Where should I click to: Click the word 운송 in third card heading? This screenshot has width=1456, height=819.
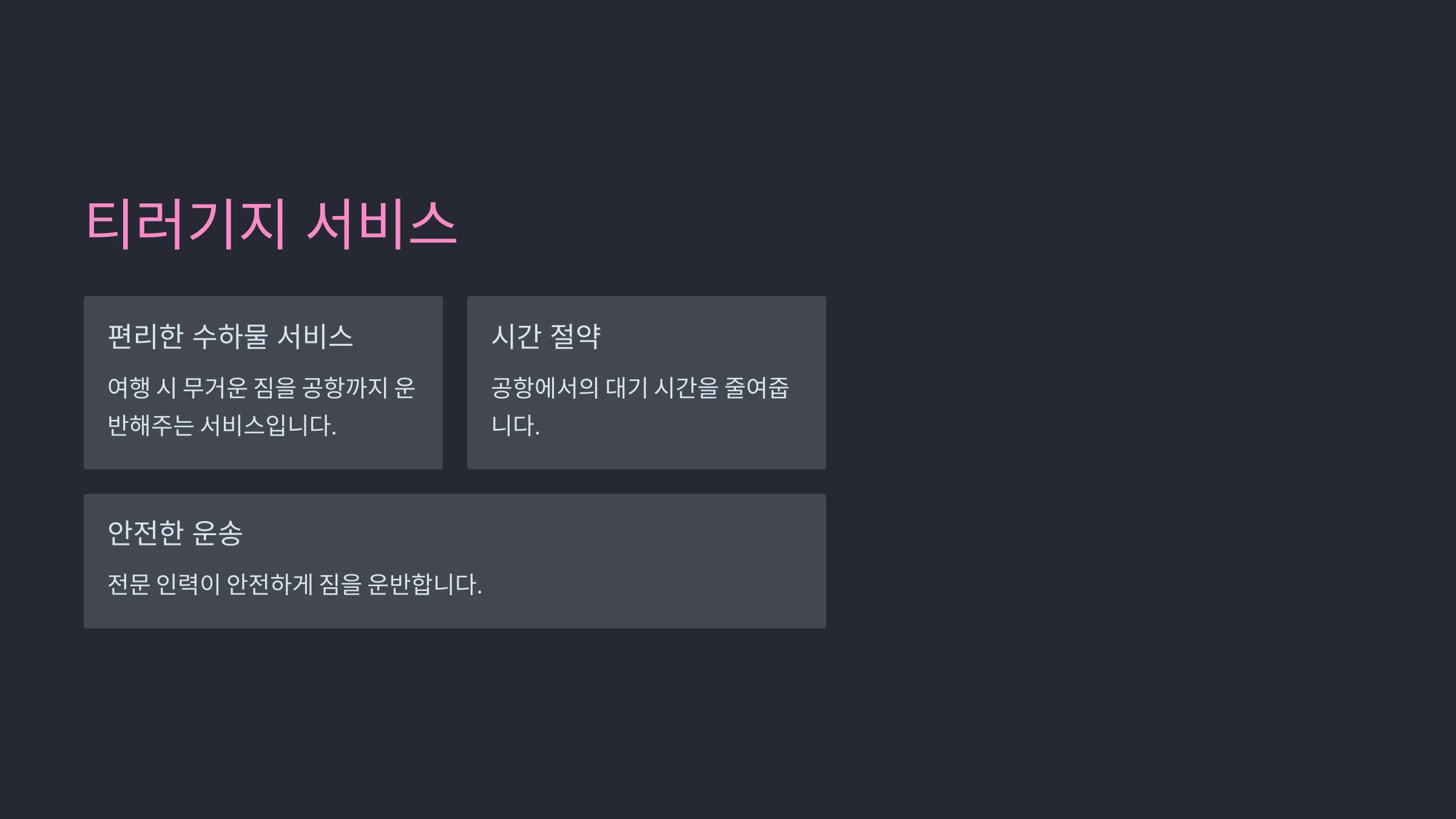pyautogui.click(x=217, y=533)
